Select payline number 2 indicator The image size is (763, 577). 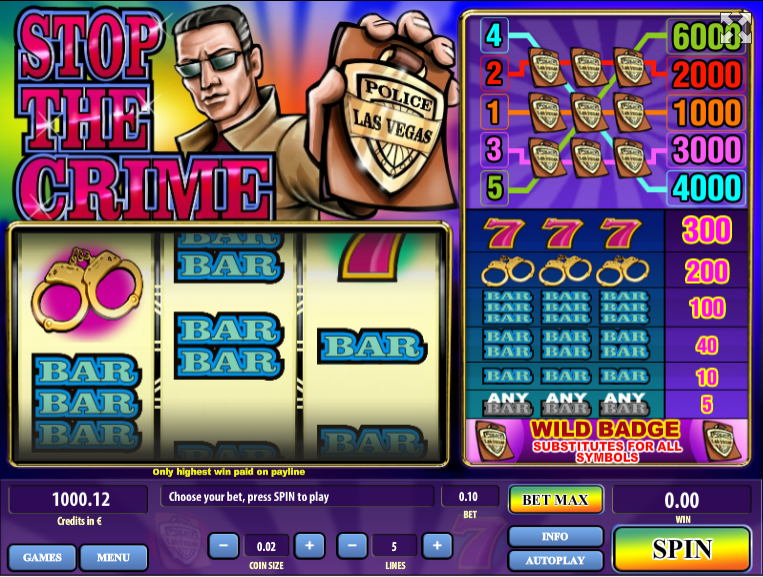coord(494,73)
